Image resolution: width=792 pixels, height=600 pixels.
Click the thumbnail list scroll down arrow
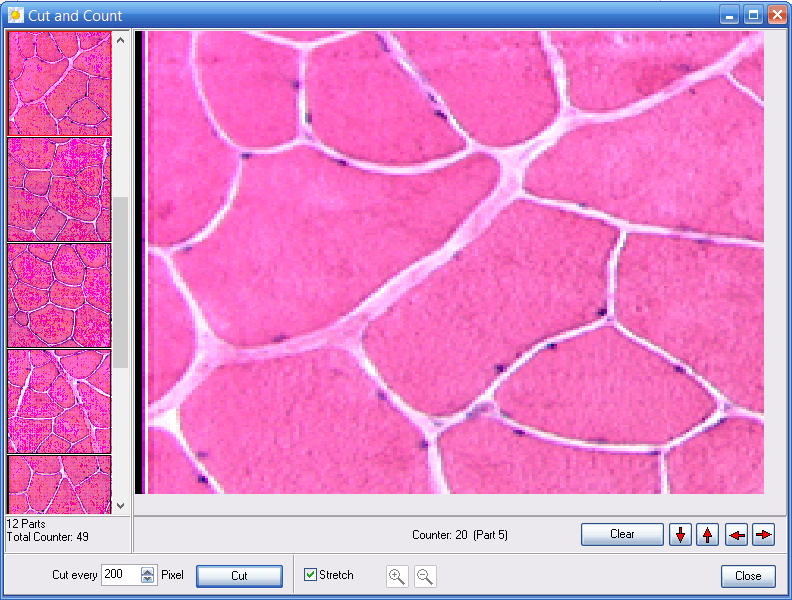coord(120,506)
